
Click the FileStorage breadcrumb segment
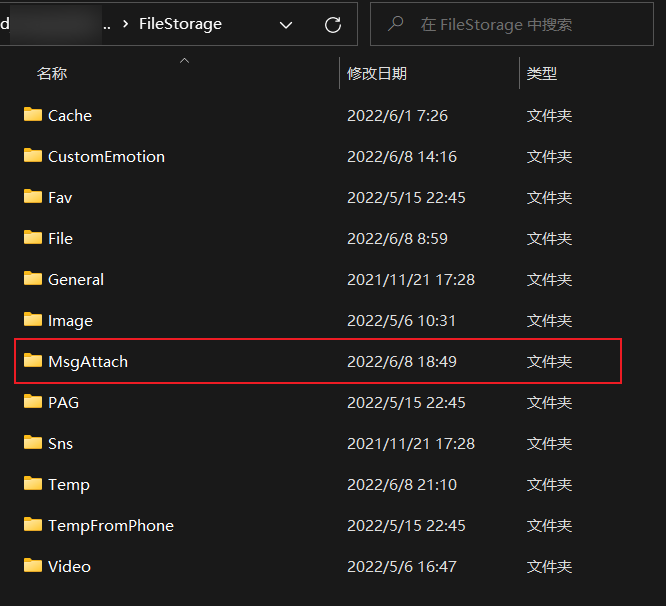click(180, 24)
